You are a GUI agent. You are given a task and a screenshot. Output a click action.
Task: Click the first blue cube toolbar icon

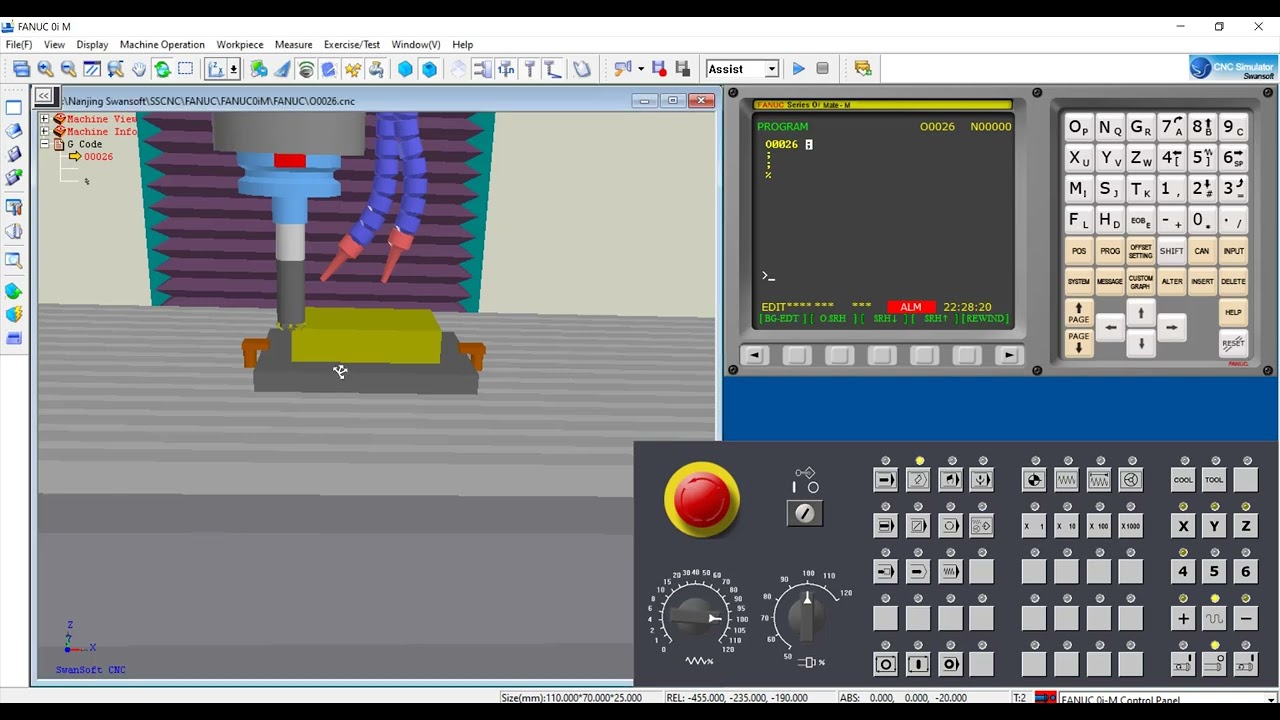405,69
